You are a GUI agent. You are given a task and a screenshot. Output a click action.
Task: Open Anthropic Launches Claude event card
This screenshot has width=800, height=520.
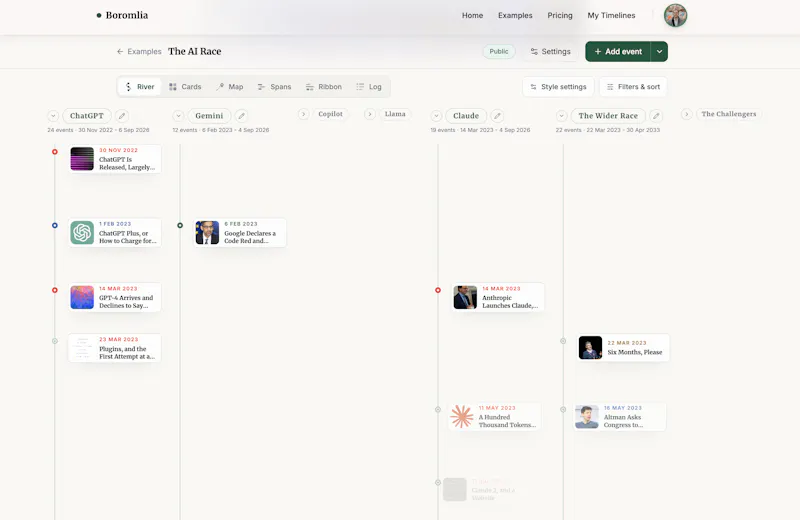coord(498,297)
